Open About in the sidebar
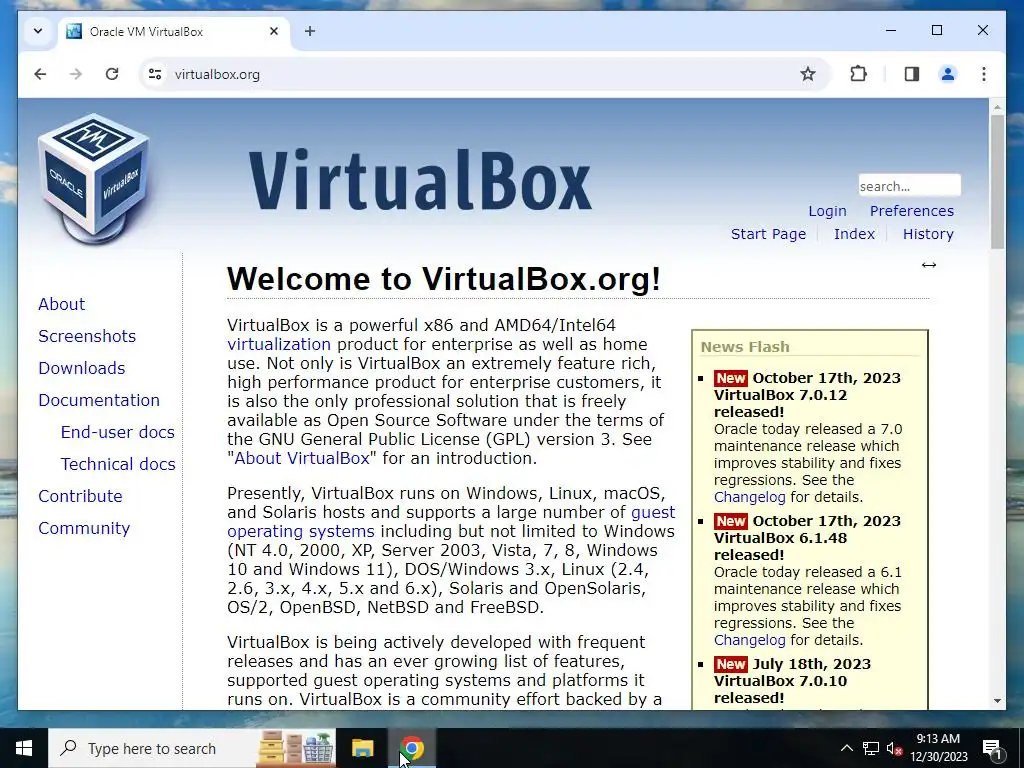This screenshot has height=768, width=1024. coord(61,304)
